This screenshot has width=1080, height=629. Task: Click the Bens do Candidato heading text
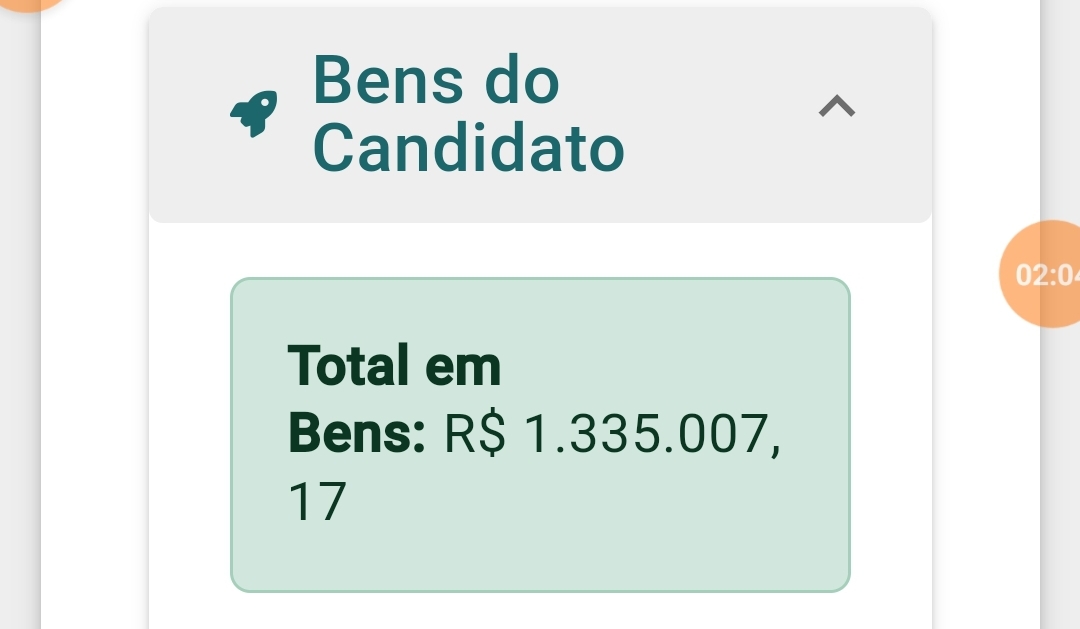[x=468, y=114]
